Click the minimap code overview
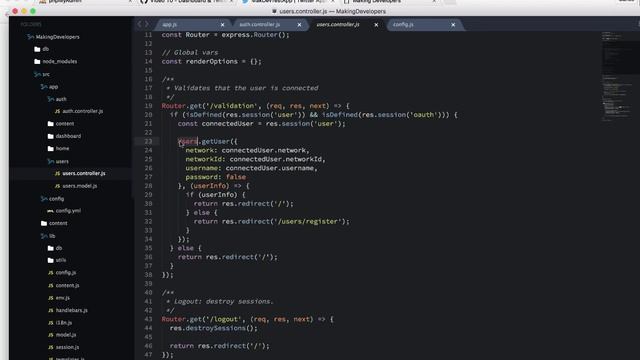640x360 pixels. coord(618,77)
